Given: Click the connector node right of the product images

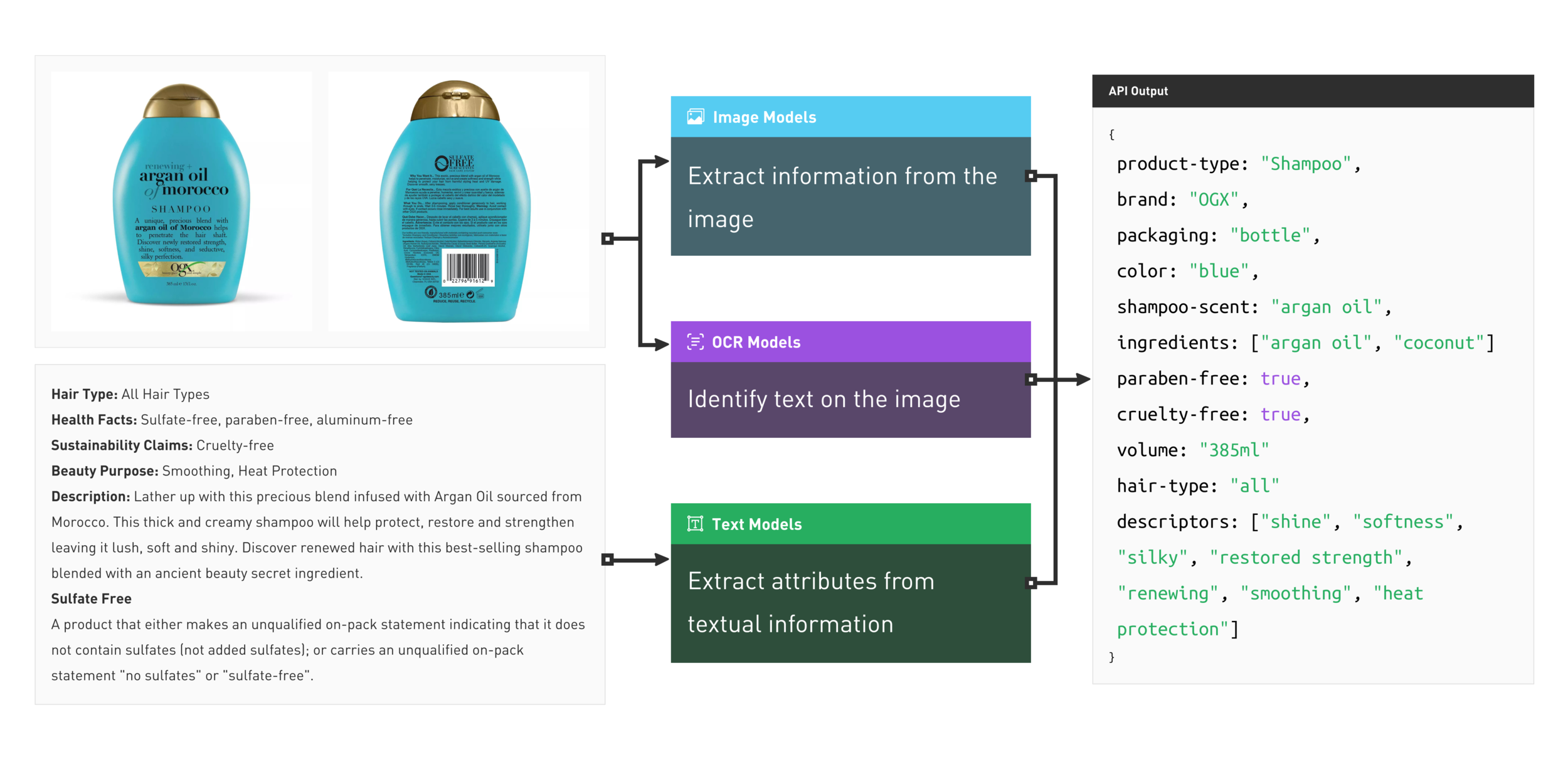Looking at the screenshot, I should 607,239.
